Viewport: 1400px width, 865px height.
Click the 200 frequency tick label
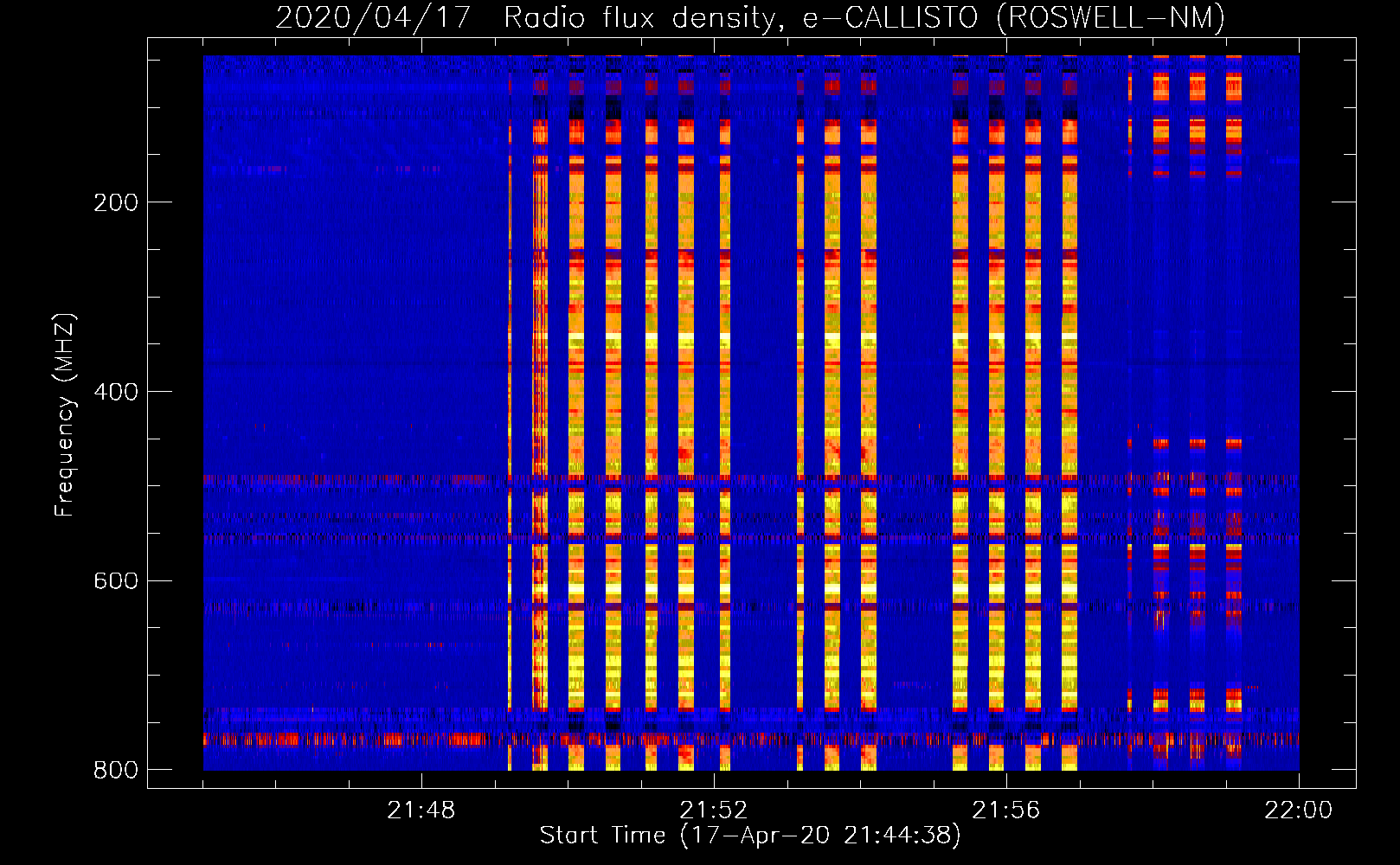click(115, 202)
